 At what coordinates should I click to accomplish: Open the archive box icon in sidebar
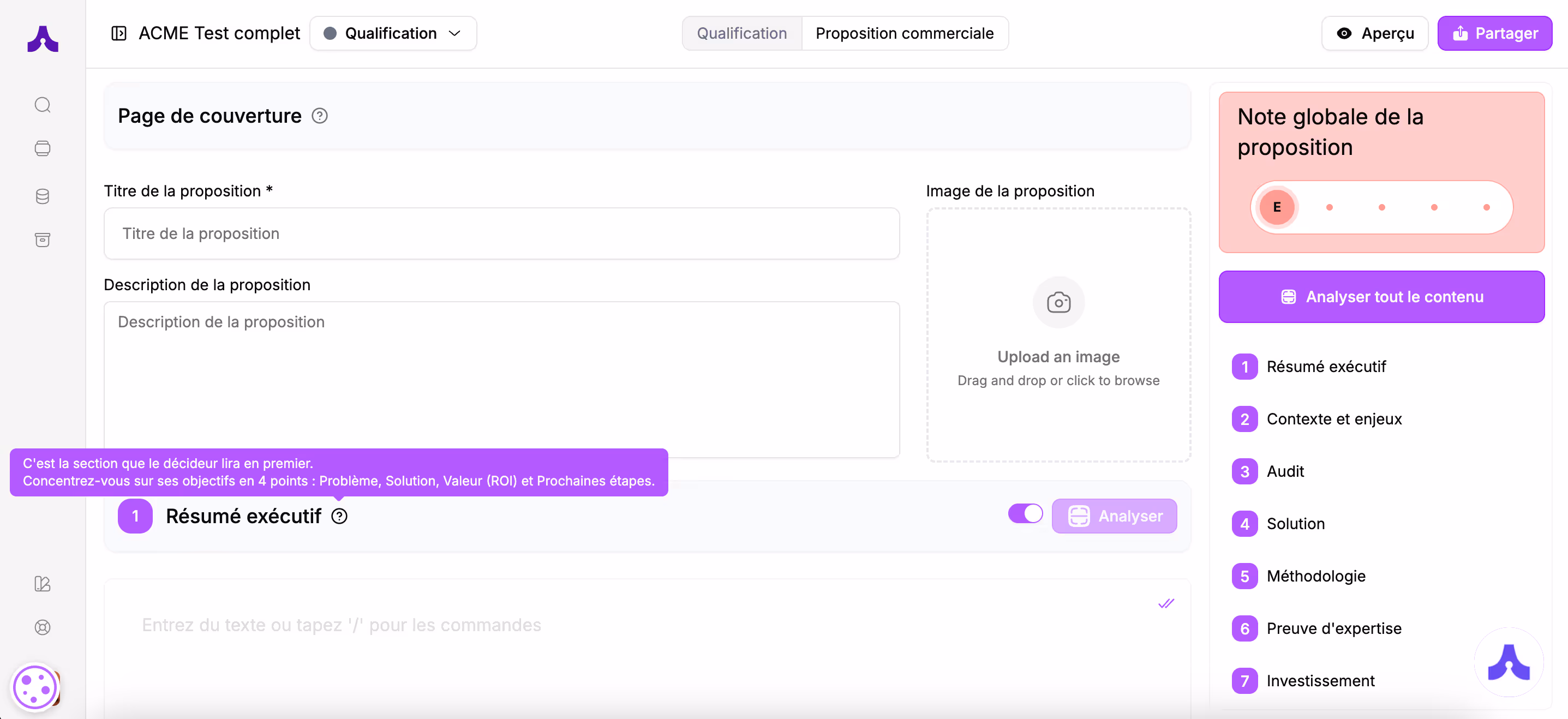[x=43, y=240]
